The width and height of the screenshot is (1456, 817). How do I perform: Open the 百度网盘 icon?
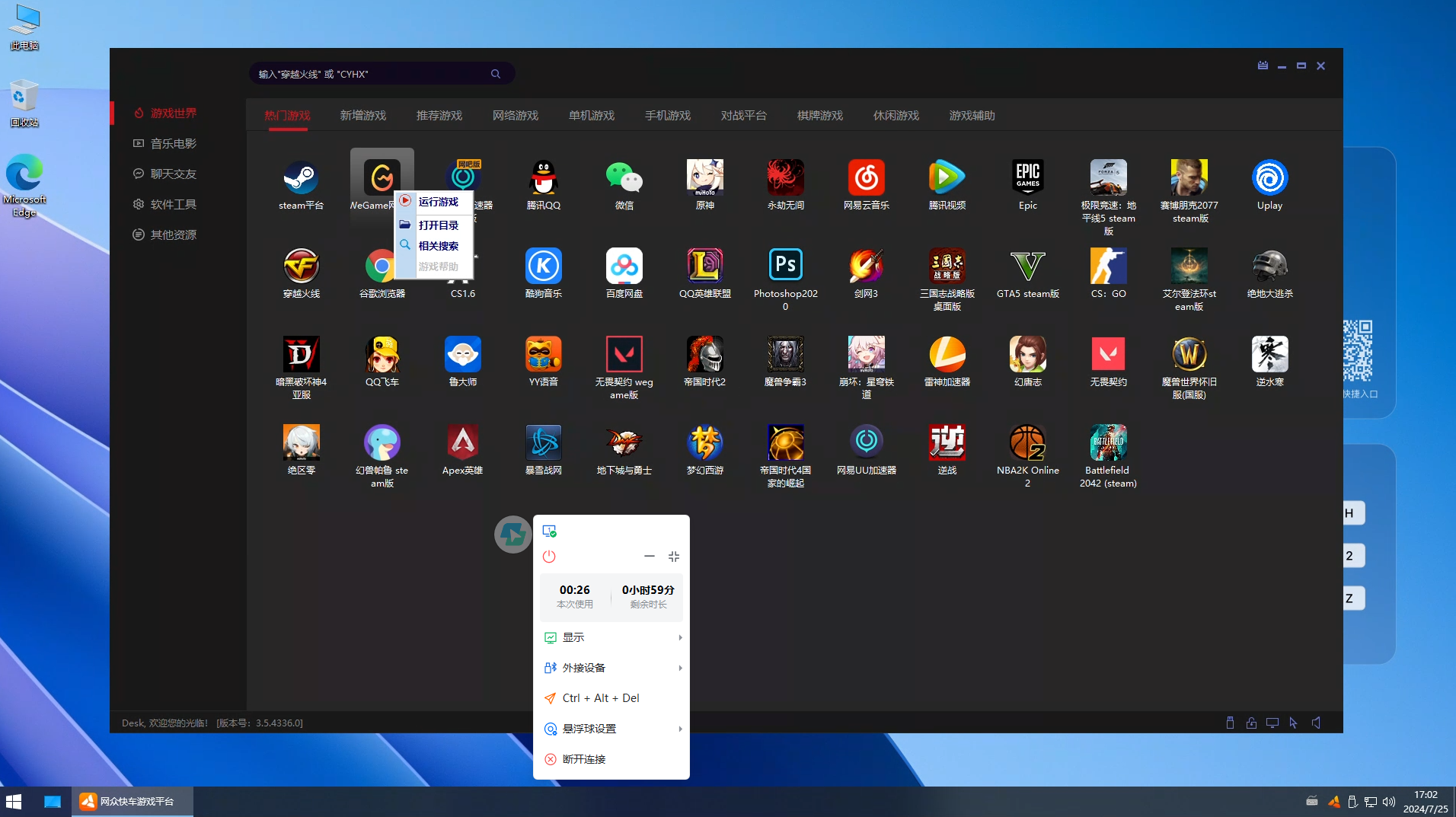click(624, 266)
